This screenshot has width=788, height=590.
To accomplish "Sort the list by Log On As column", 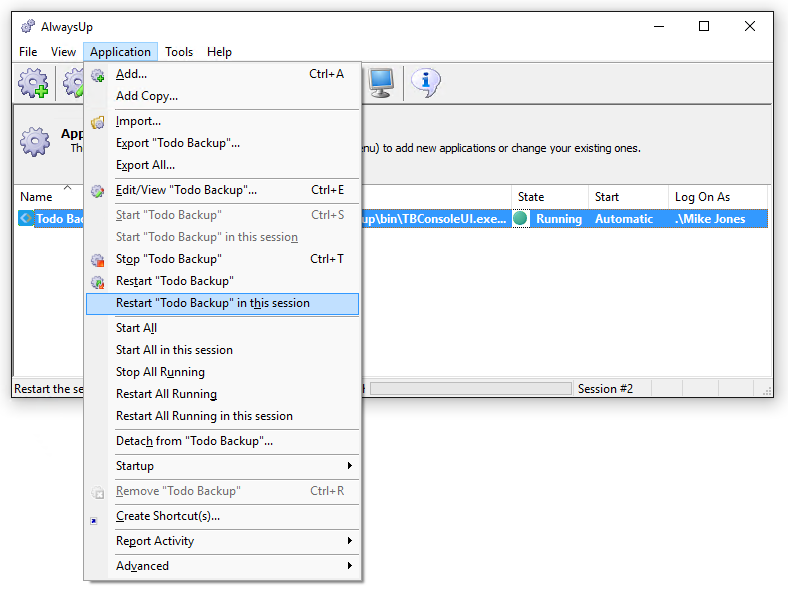I will pyautogui.click(x=718, y=196).
